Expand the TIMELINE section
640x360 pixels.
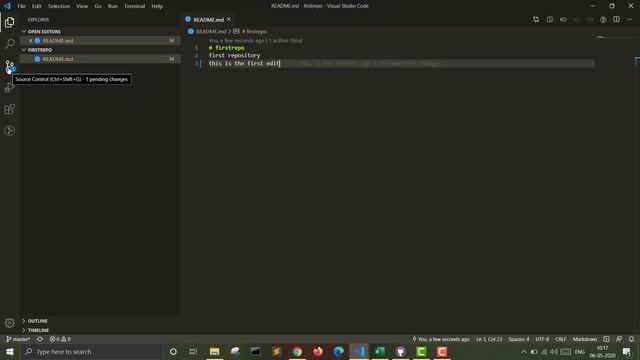pos(35,330)
